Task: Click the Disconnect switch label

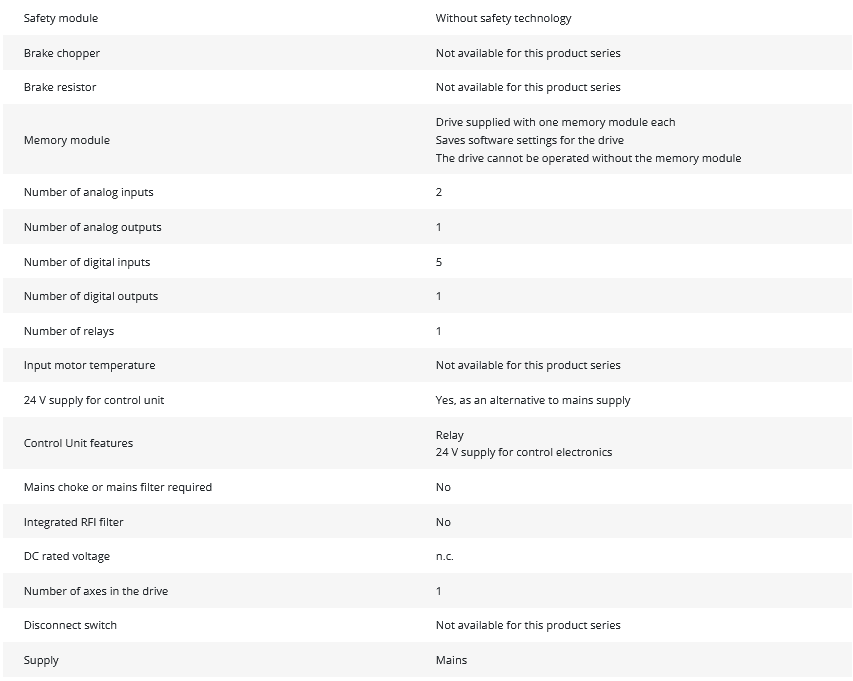Action: point(70,625)
